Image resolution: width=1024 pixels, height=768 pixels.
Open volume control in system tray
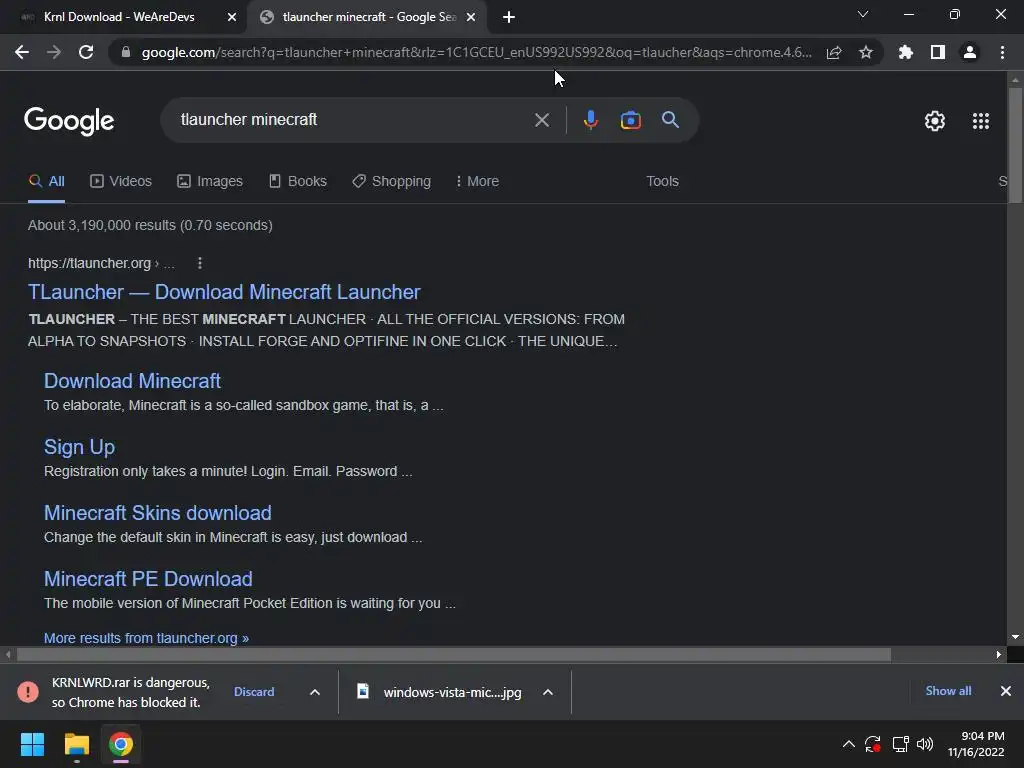(925, 744)
